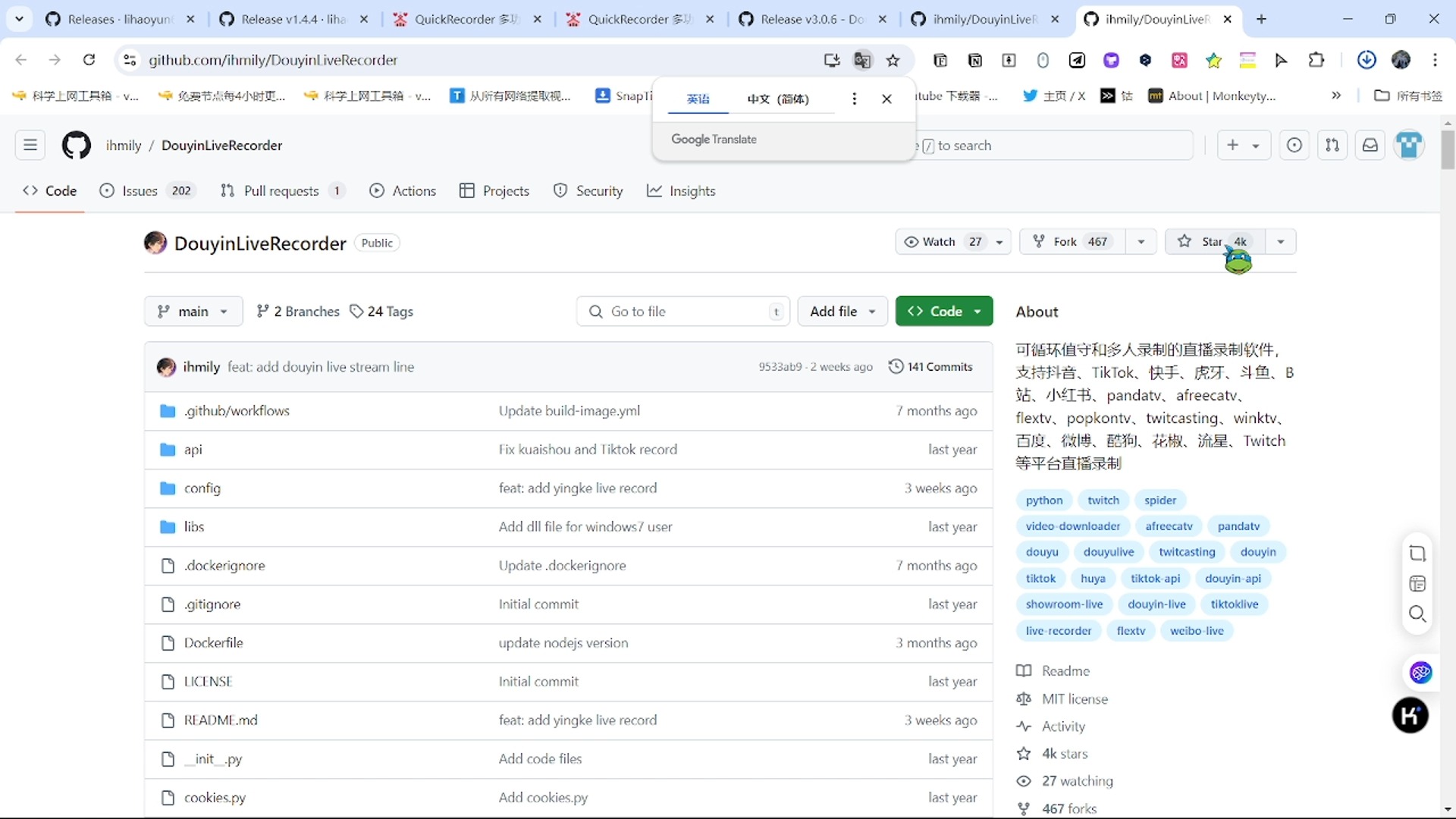1456x819 pixels.
Task: Switch to the Issues tab
Action: 147,191
